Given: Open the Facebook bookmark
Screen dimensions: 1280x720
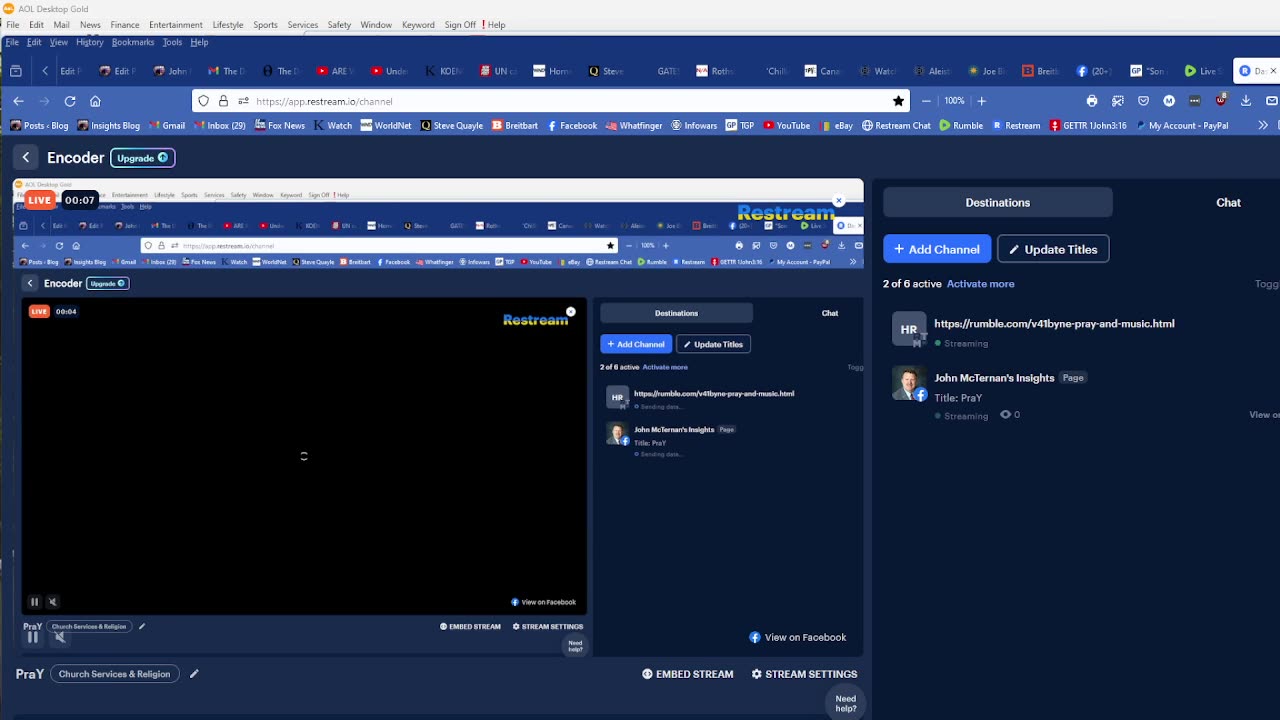Looking at the screenshot, I should tap(572, 125).
